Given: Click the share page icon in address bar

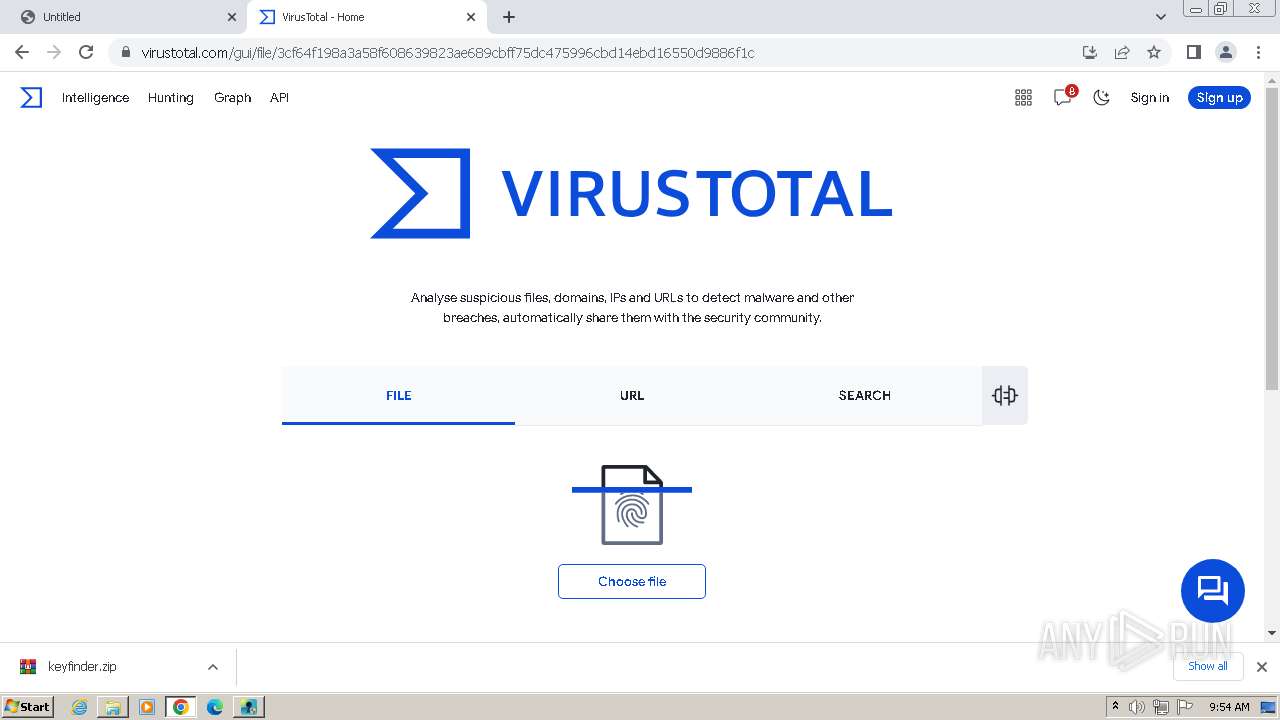Looking at the screenshot, I should click(1122, 52).
